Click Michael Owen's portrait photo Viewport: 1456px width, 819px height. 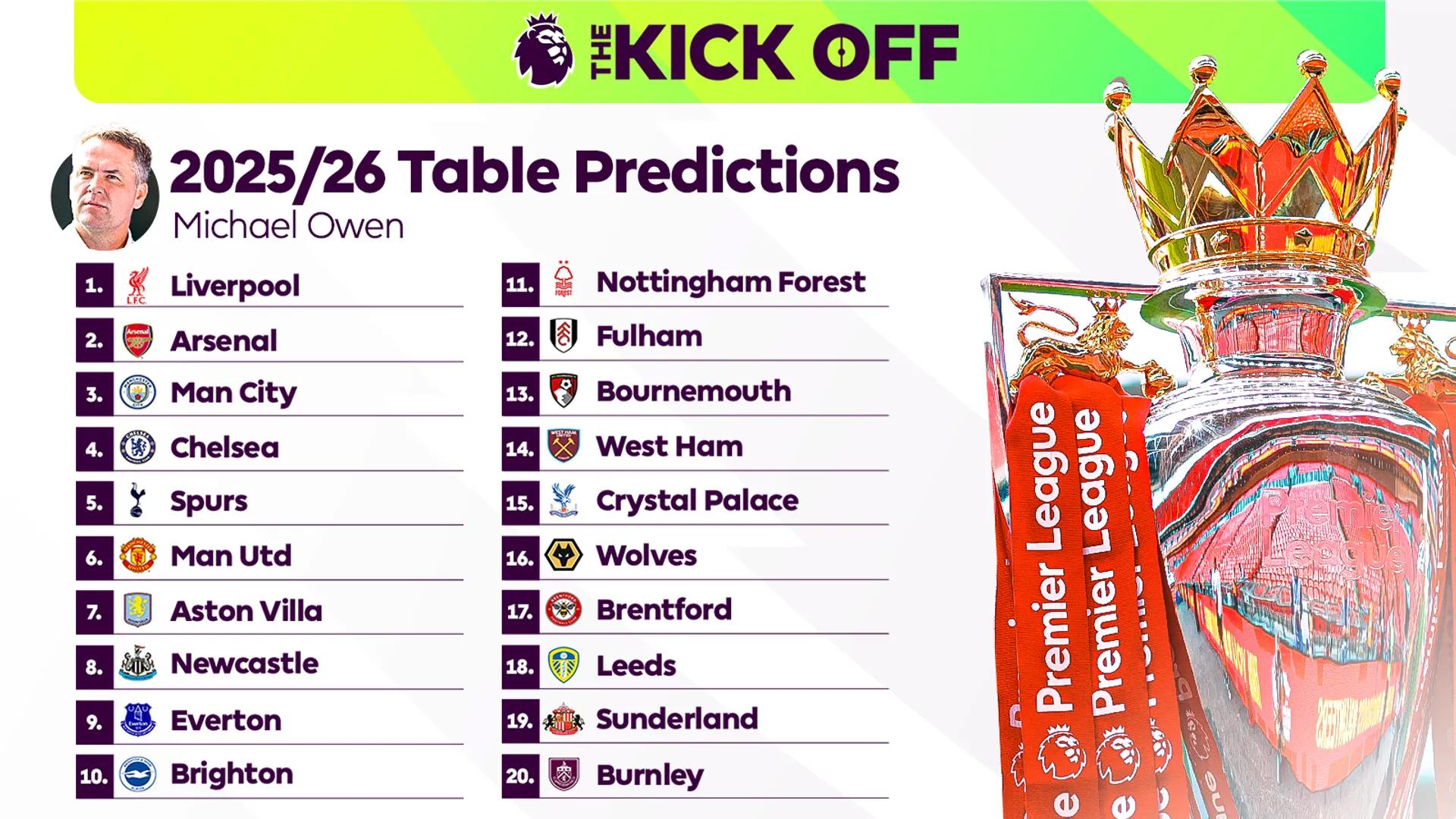pyautogui.click(x=105, y=189)
